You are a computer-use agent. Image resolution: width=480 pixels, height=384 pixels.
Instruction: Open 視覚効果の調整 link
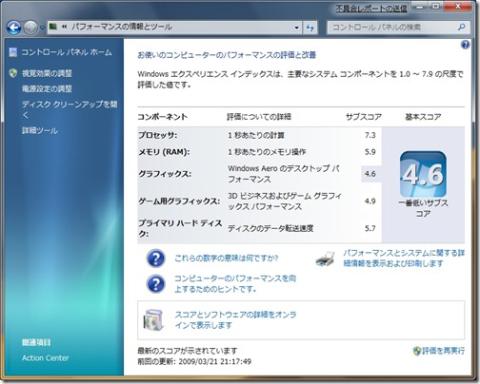pos(47,73)
